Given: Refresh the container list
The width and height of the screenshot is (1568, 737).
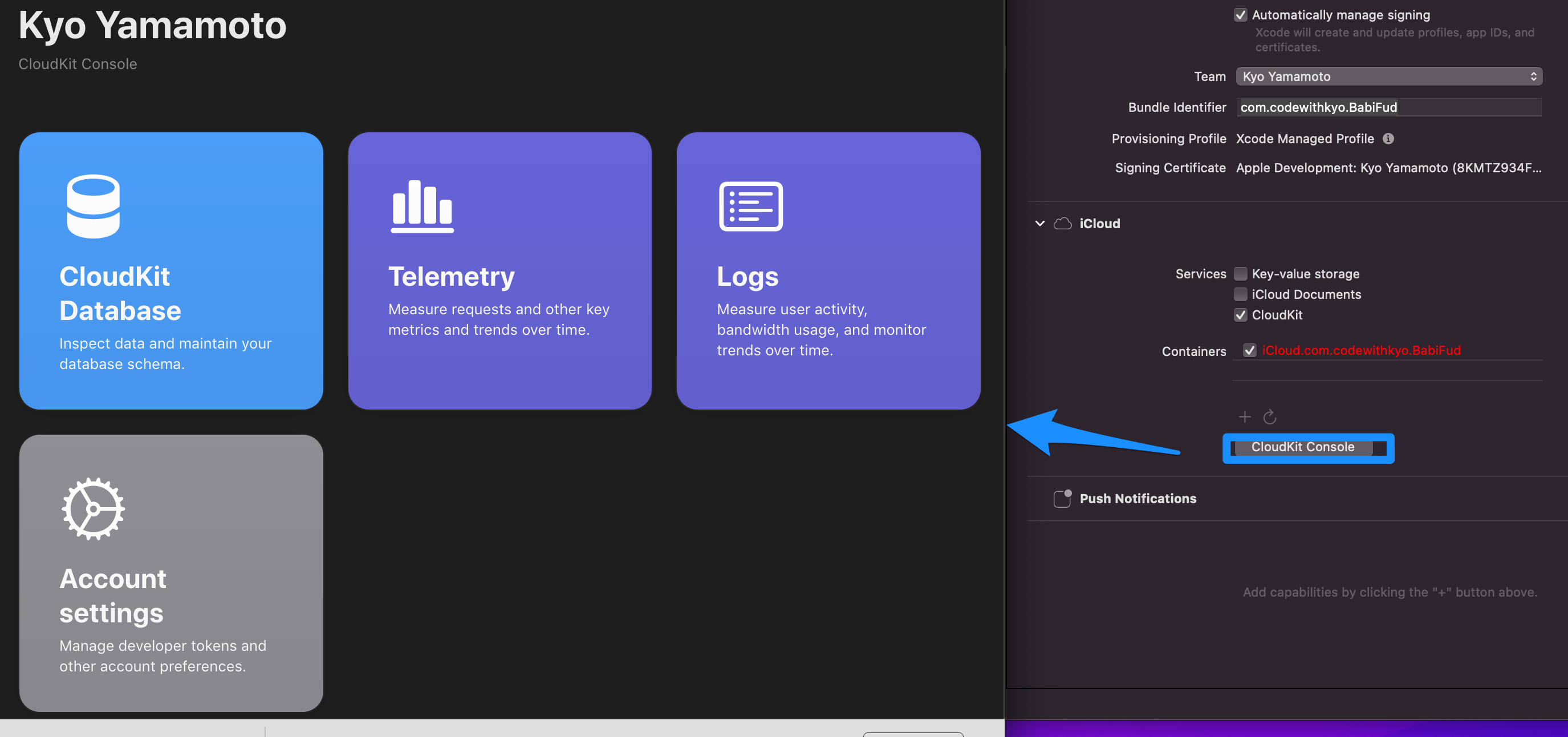Looking at the screenshot, I should click(x=1271, y=416).
